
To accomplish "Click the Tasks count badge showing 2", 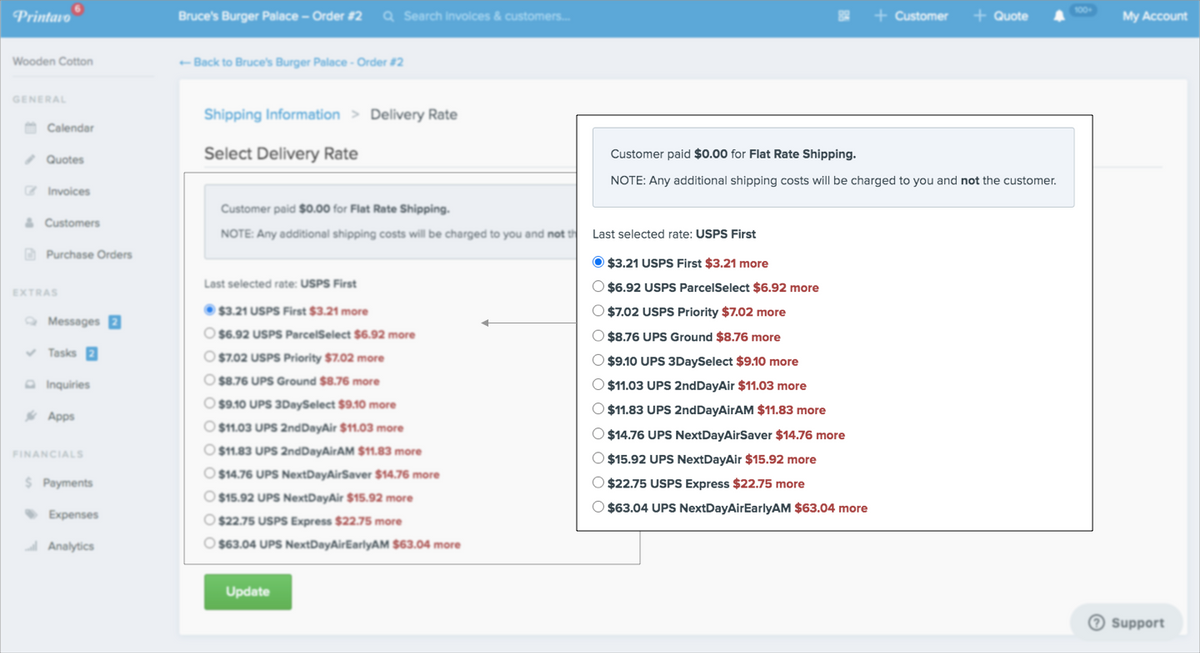I will click(92, 353).
